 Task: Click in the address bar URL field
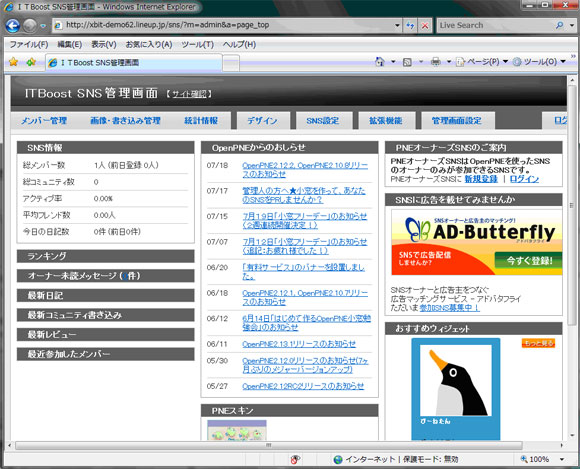coord(227,25)
